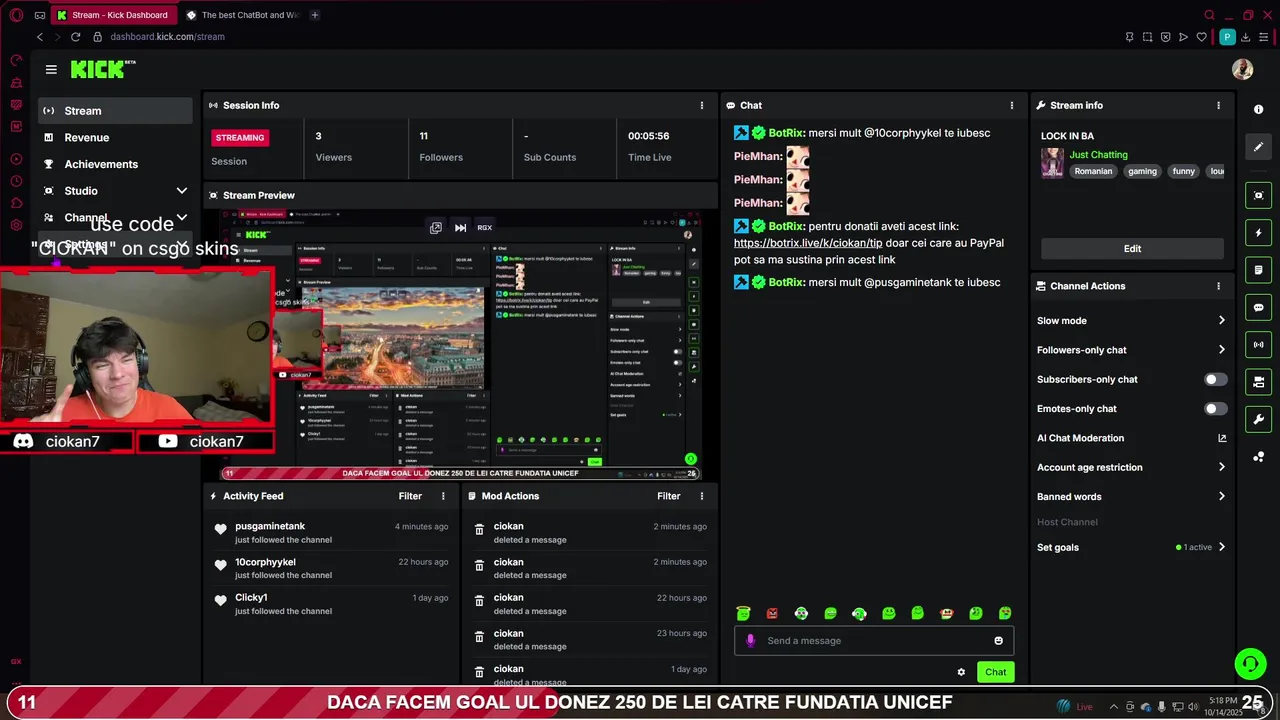Open the emoji picker in chat input

pos(998,641)
